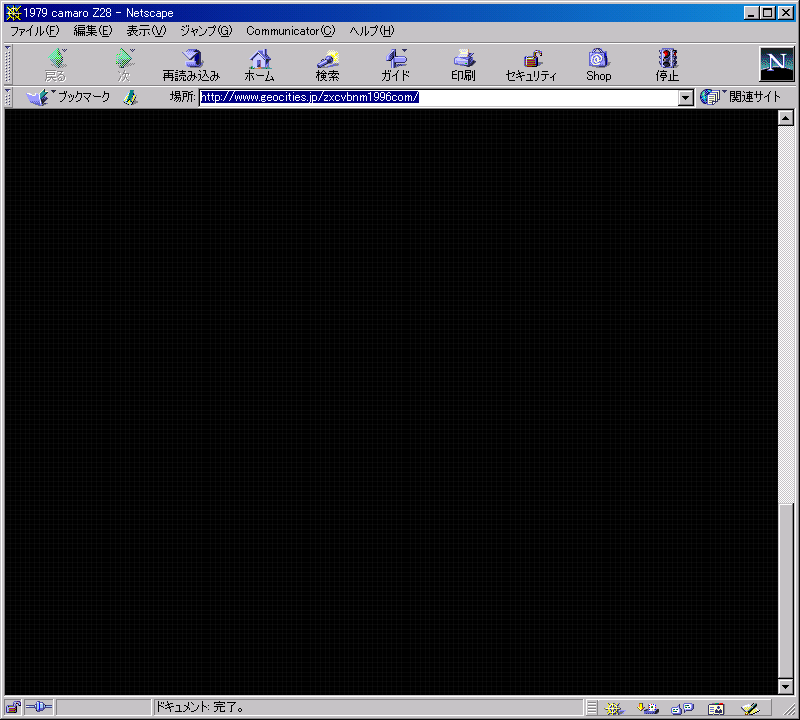The height and width of the screenshot is (720, 800).
Task: Open the 表示(V) menu
Action: point(146,31)
